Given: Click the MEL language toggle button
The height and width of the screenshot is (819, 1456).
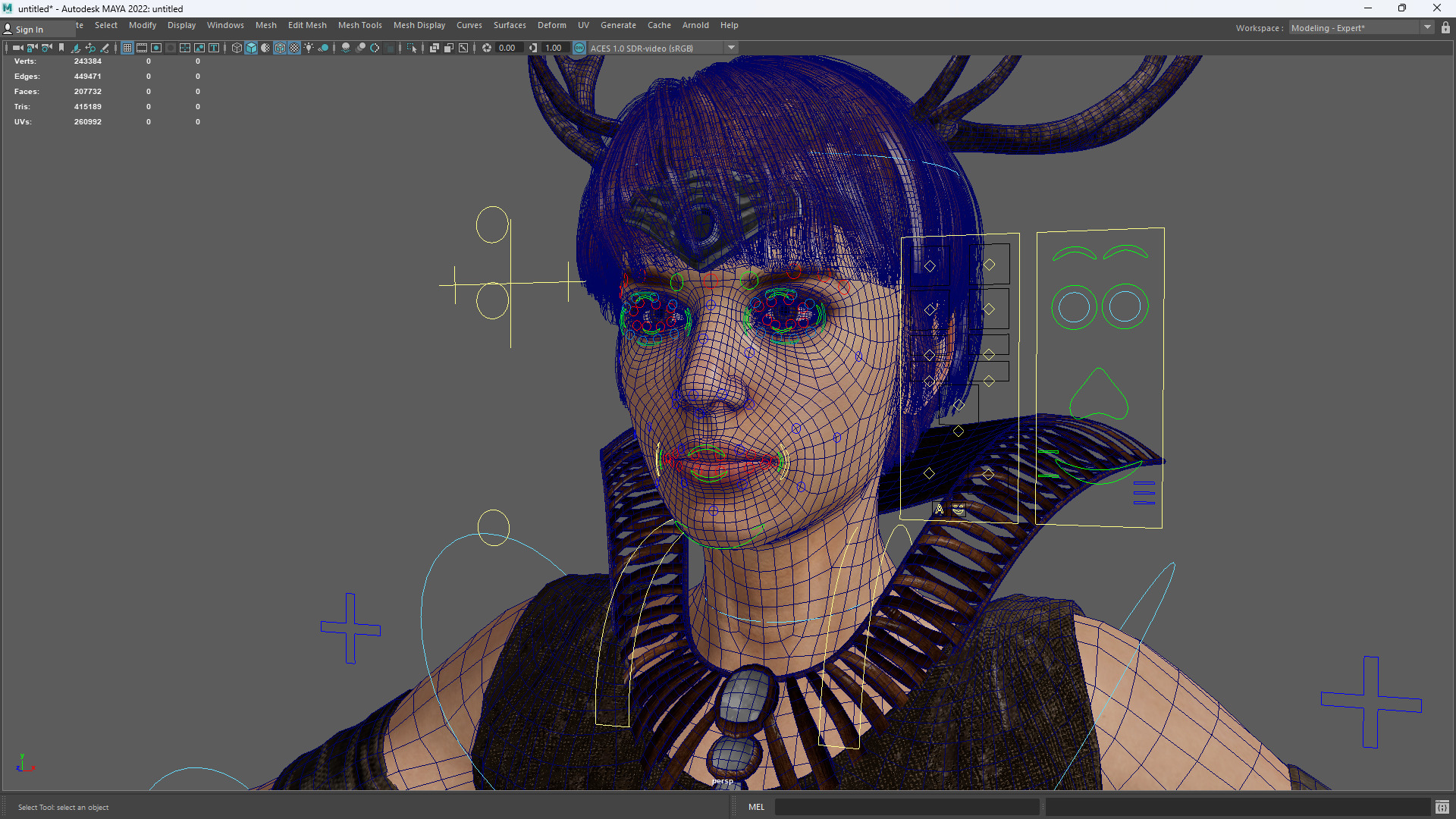Looking at the screenshot, I should (x=756, y=807).
